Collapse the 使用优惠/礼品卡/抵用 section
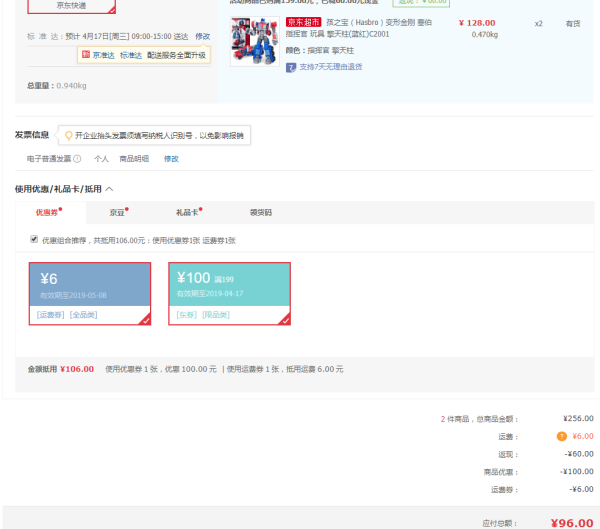 [109, 189]
